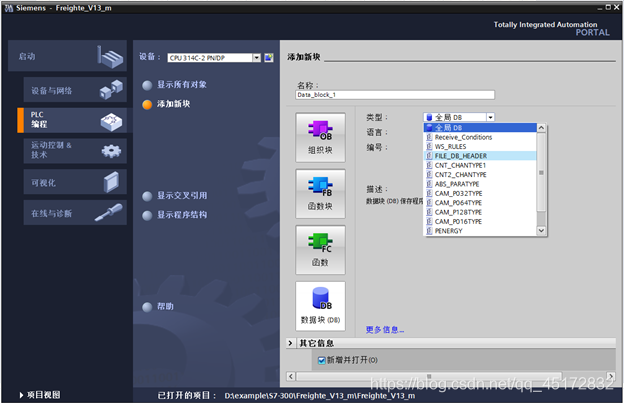Choose CAM_P016TYPE in the type list

coord(480,222)
